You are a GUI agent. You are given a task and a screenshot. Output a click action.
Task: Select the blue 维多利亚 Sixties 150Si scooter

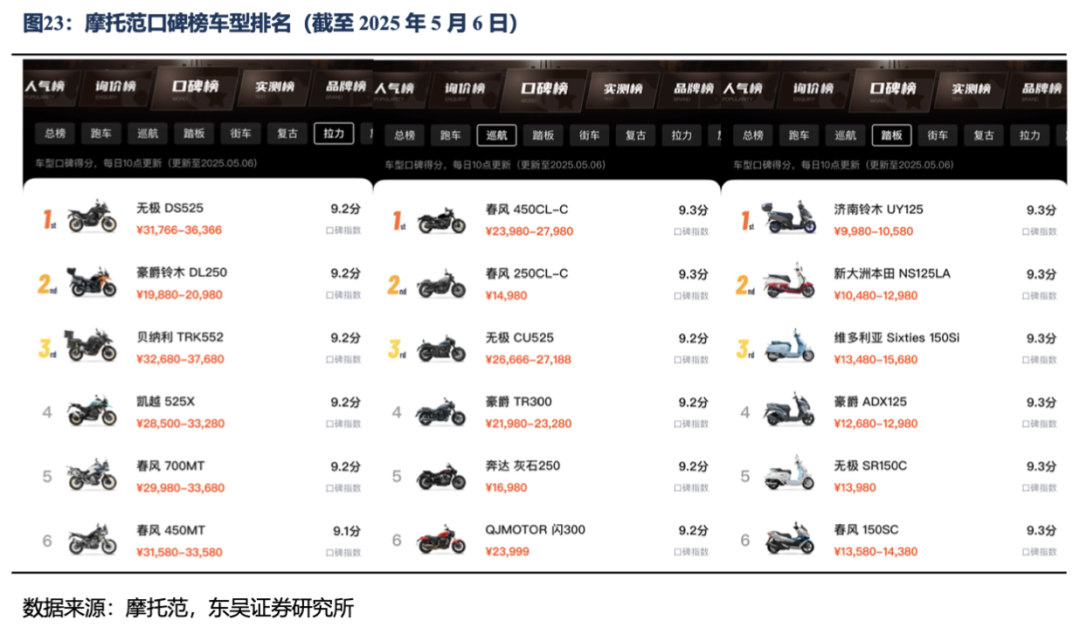(x=789, y=345)
